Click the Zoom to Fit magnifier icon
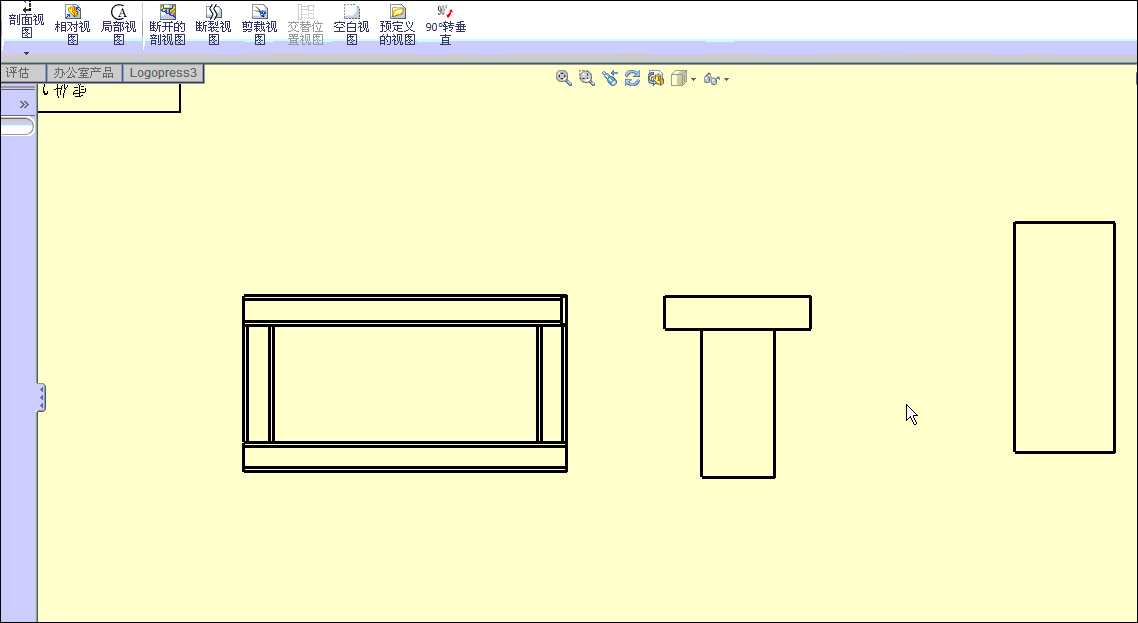This screenshot has height=623, width=1138. click(563, 78)
